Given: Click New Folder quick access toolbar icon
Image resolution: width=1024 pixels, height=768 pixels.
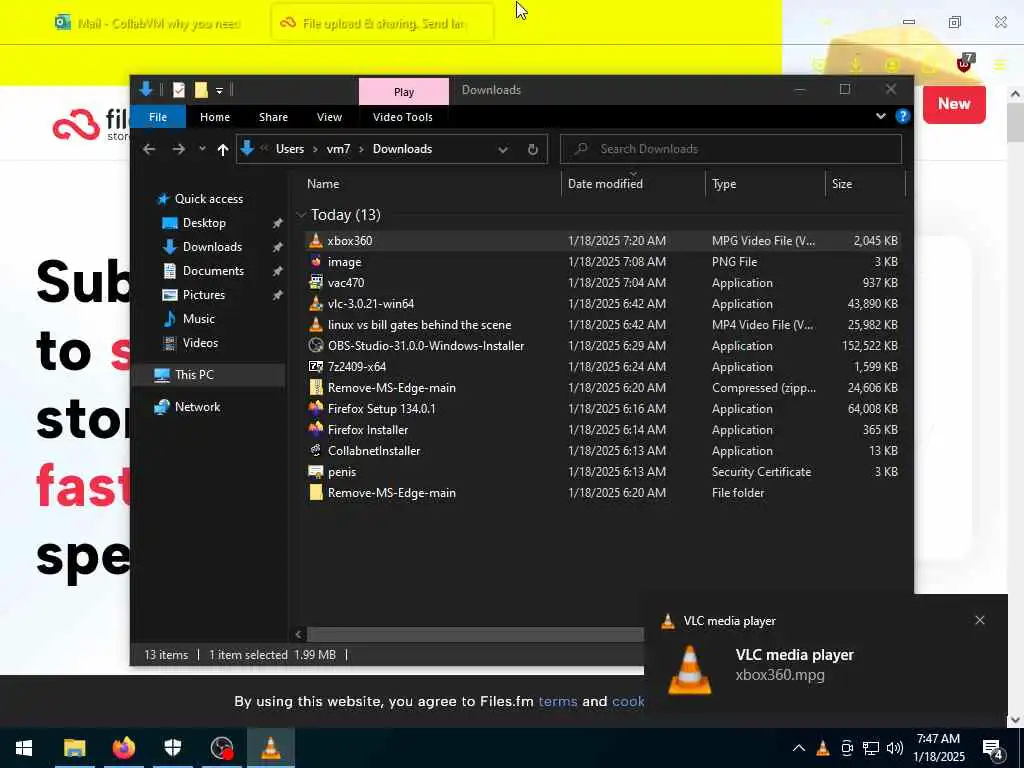Looking at the screenshot, I should [x=201, y=89].
